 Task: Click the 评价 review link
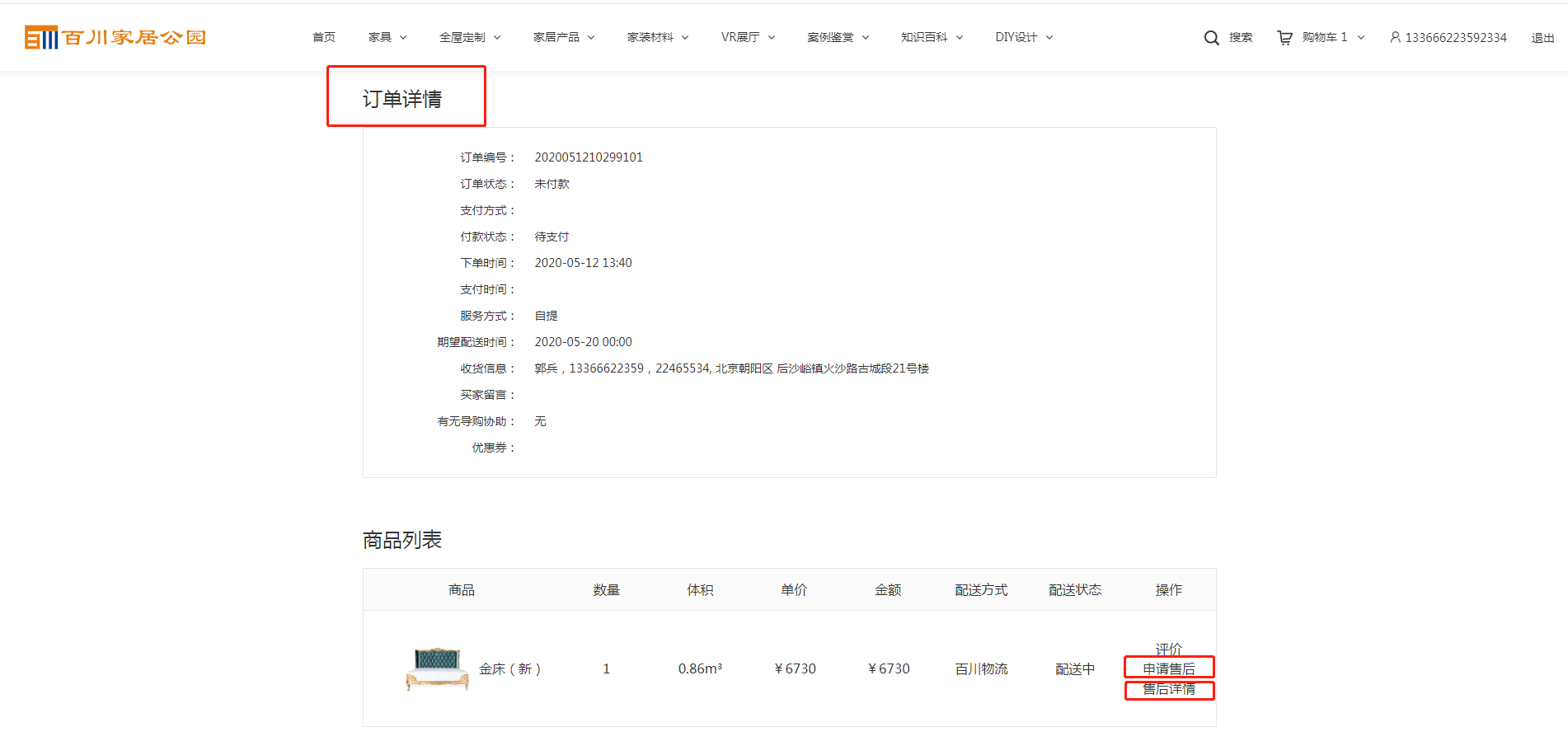(x=1168, y=649)
